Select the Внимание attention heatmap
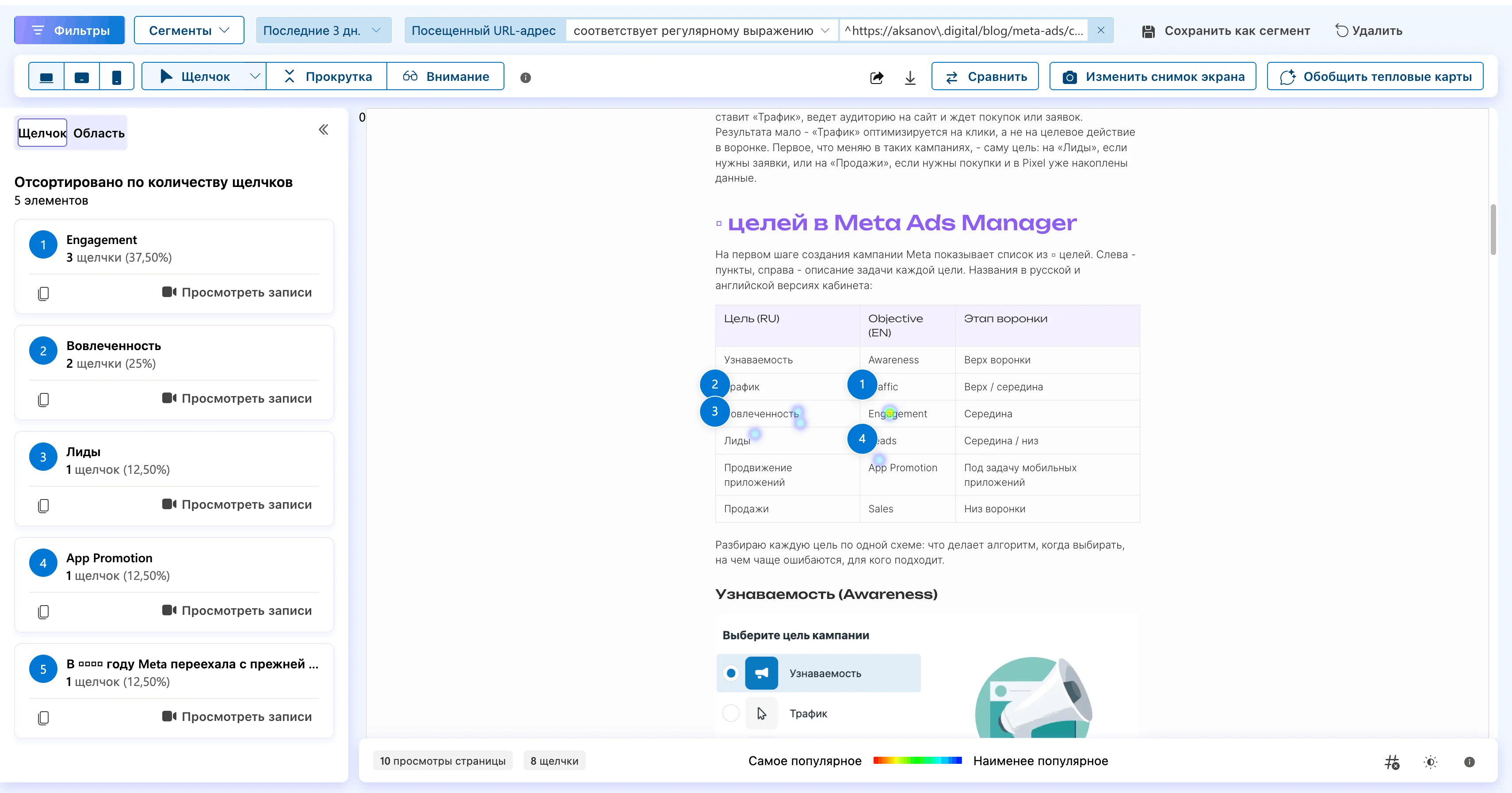 446,76
